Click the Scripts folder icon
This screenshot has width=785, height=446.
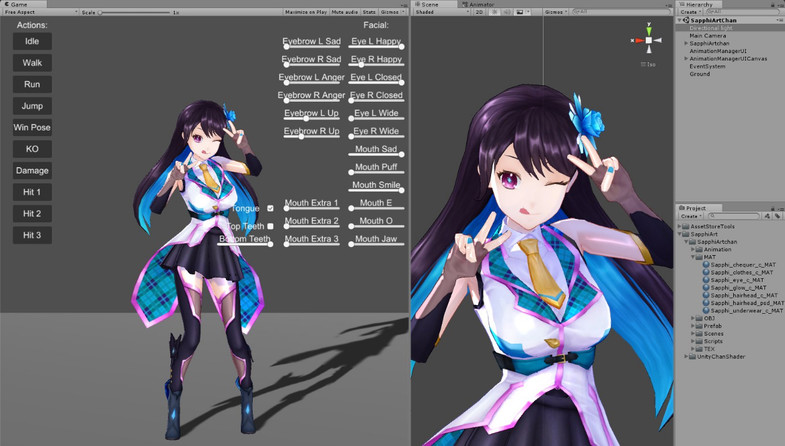699,341
